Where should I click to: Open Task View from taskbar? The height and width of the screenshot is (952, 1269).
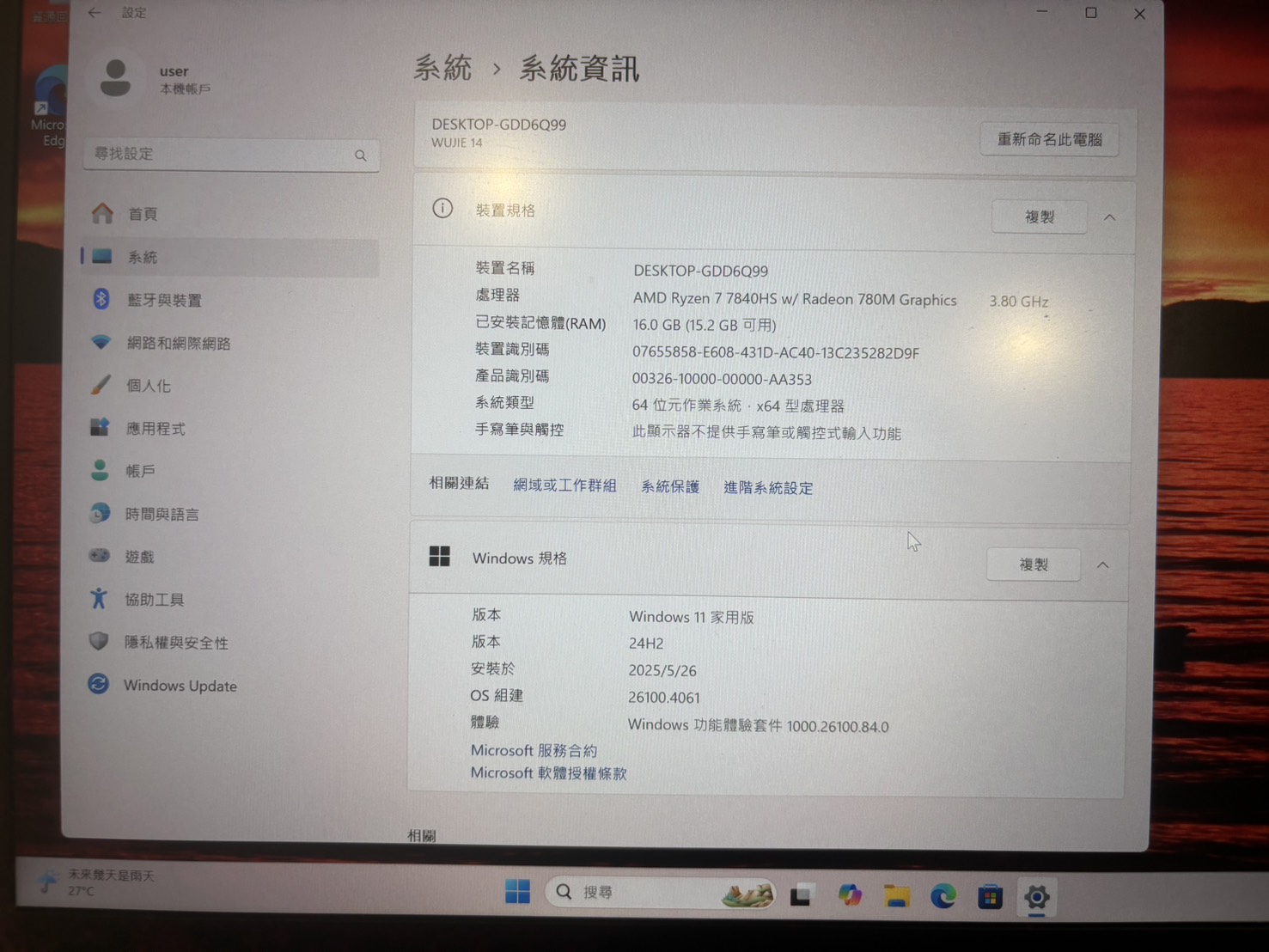802,895
